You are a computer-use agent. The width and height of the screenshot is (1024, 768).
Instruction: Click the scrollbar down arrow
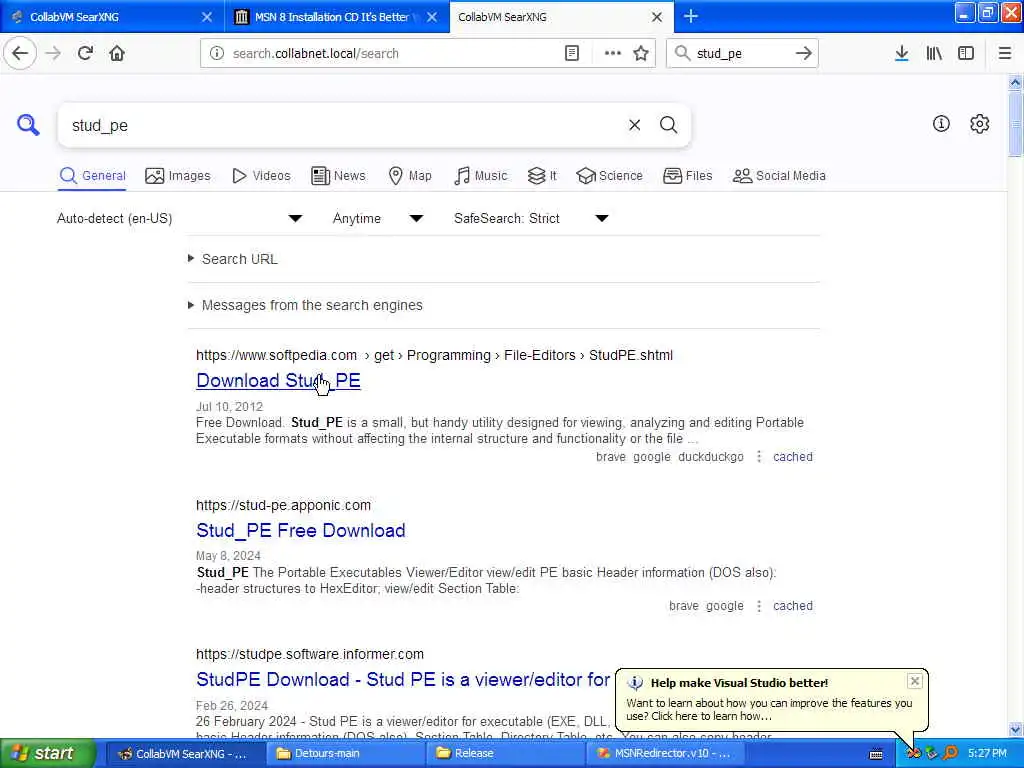(x=1015, y=729)
